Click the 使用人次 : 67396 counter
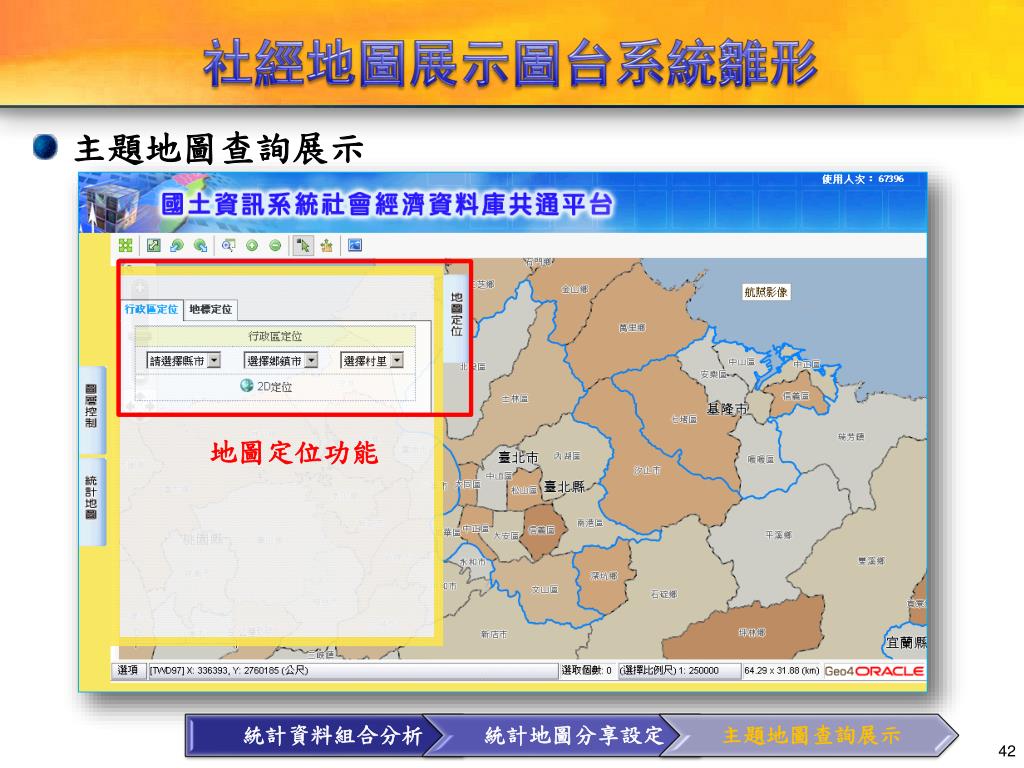Viewport: 1024px width, 768px height. click(x=863, y=179)
